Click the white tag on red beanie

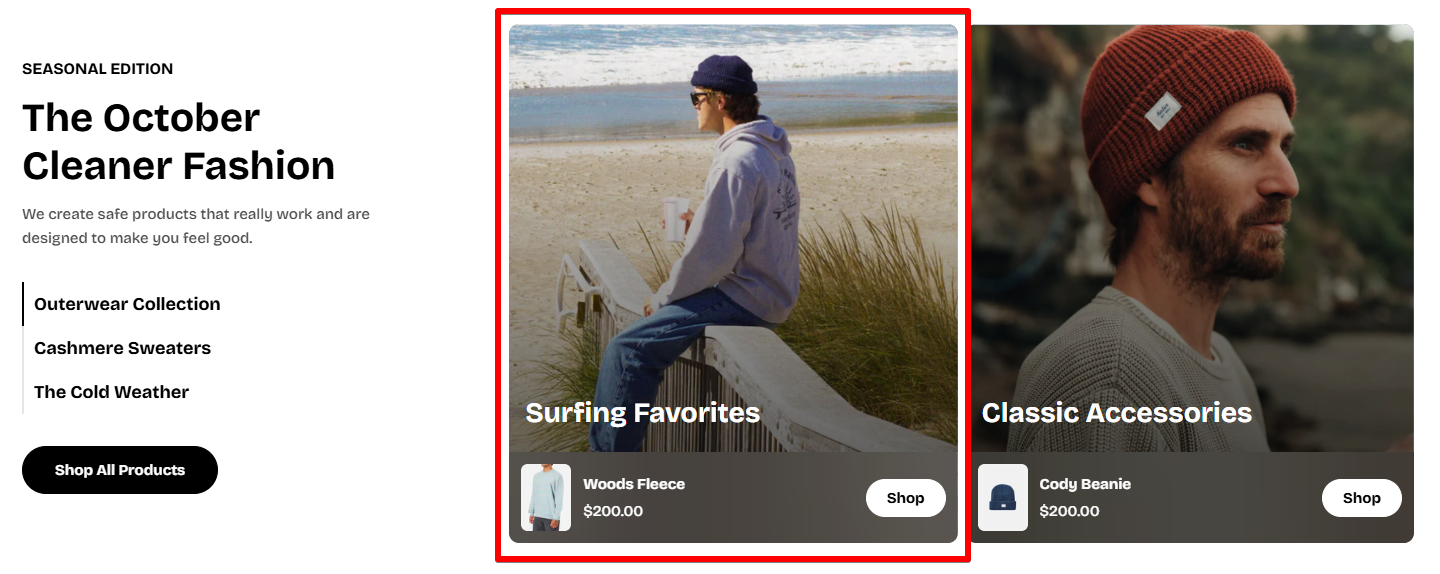(1162, 110)
